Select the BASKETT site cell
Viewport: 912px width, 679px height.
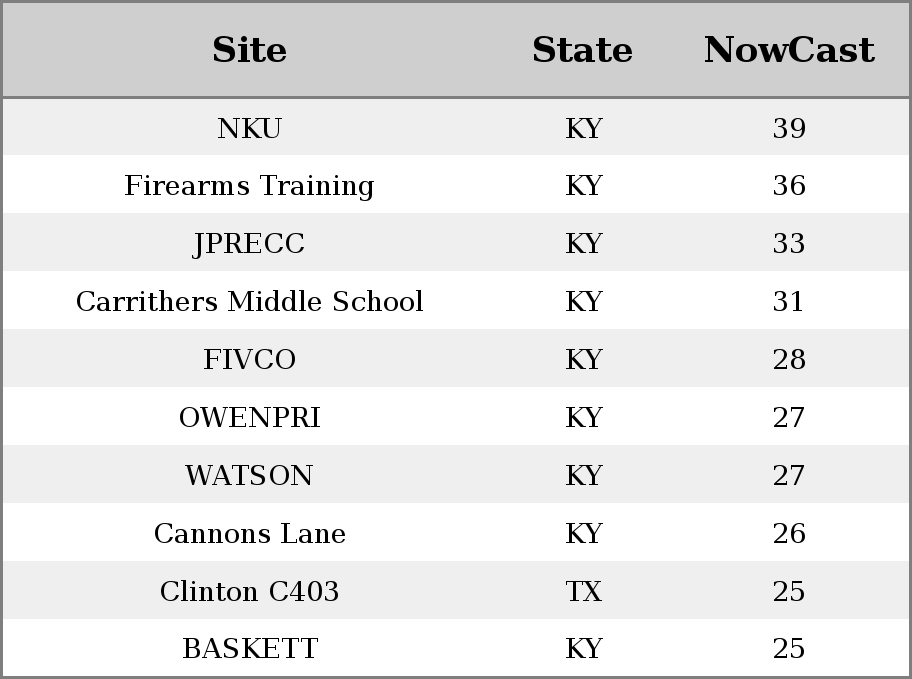click(x=249, y=648)
